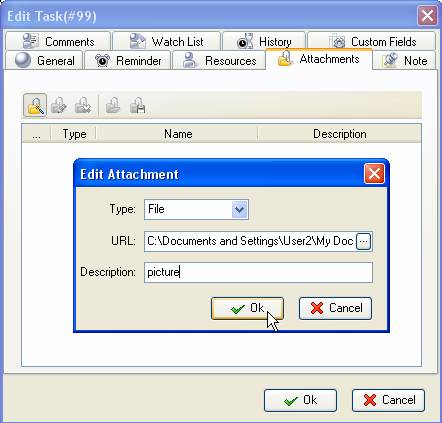Switch to the History tab

coord(264,42)
